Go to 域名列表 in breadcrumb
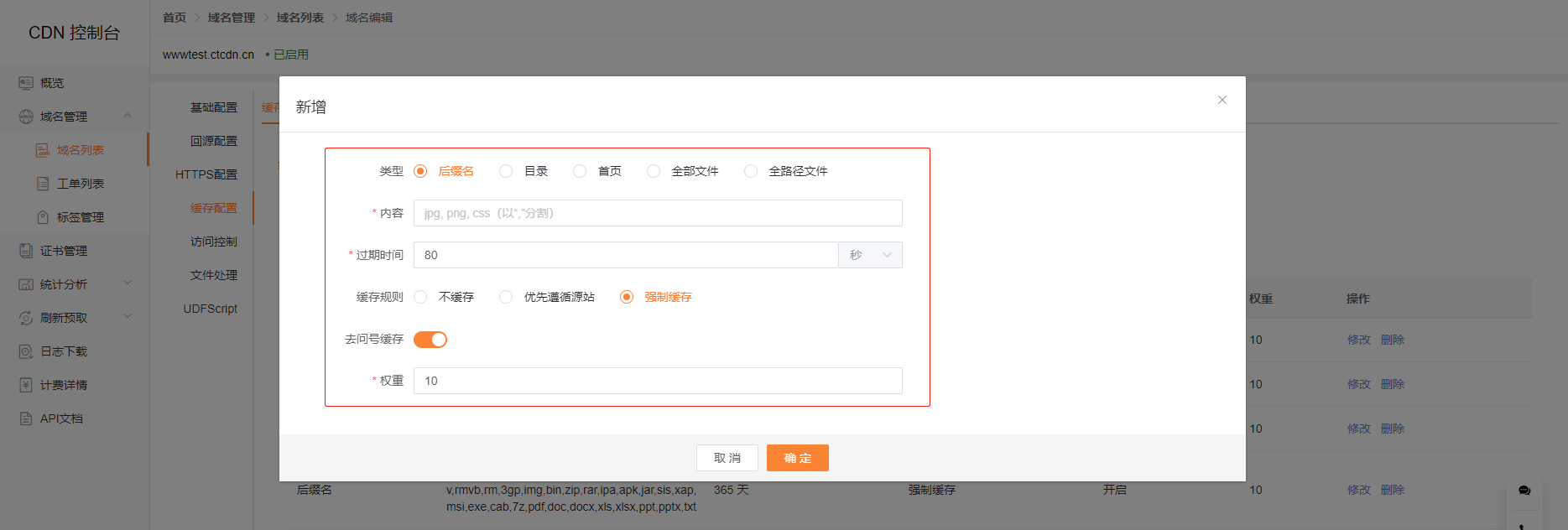The height and width of the screenshot is (530, 1568). pyautogui.click(x=300, y=18)
